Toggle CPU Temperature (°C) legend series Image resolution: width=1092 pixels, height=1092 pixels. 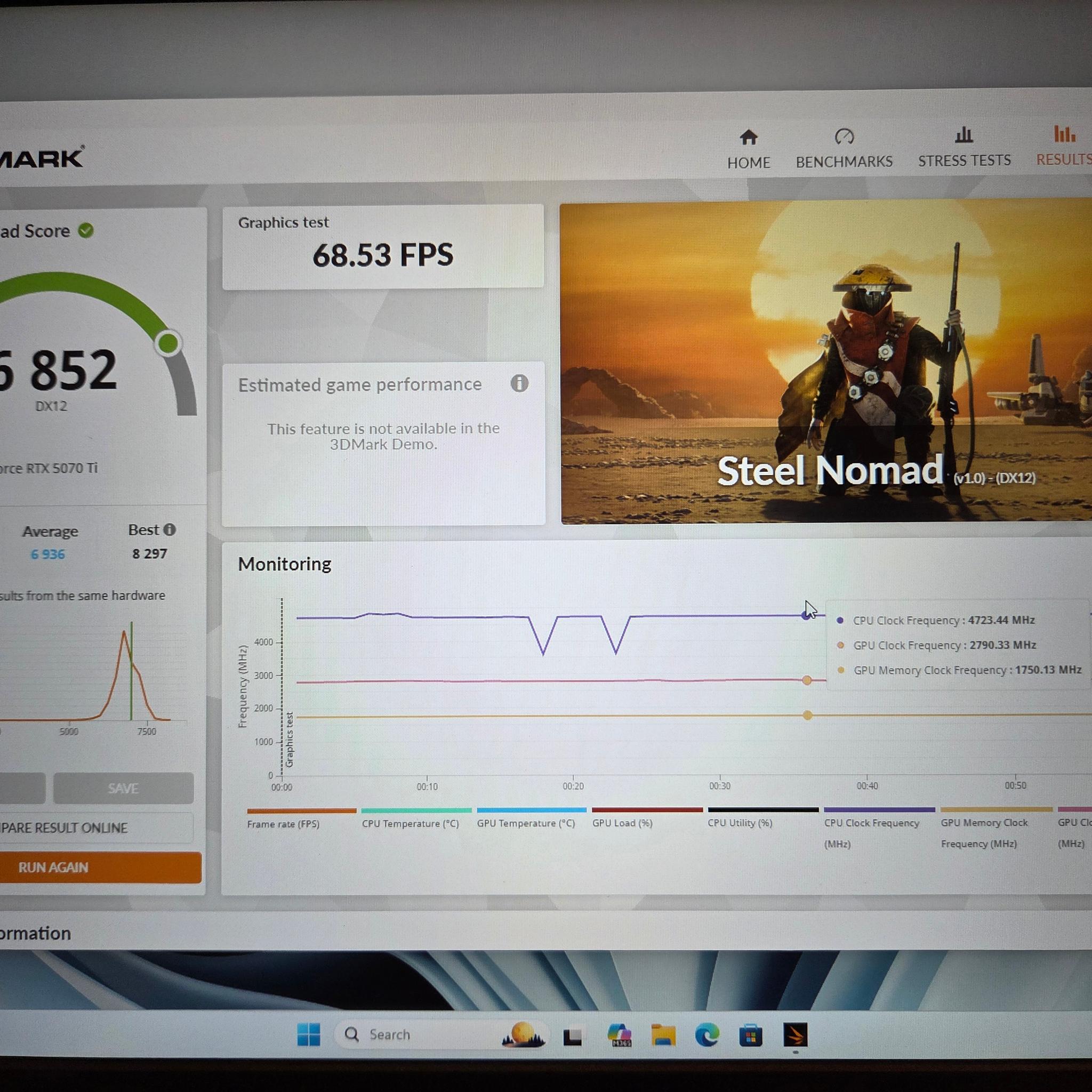[416, 818]
